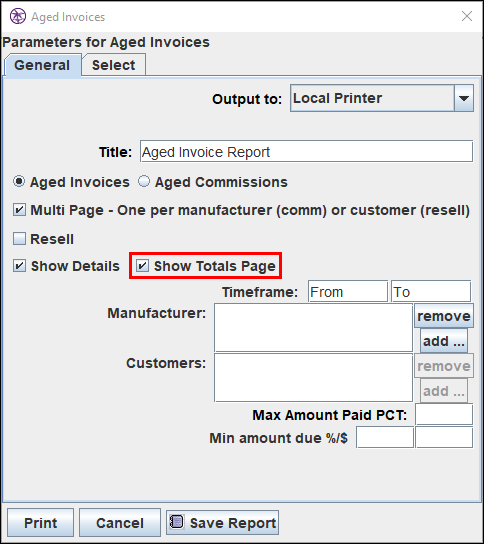This screenshot has width=484, height=544.
Task: Click the Manufacturer add button
Action: 444,341
